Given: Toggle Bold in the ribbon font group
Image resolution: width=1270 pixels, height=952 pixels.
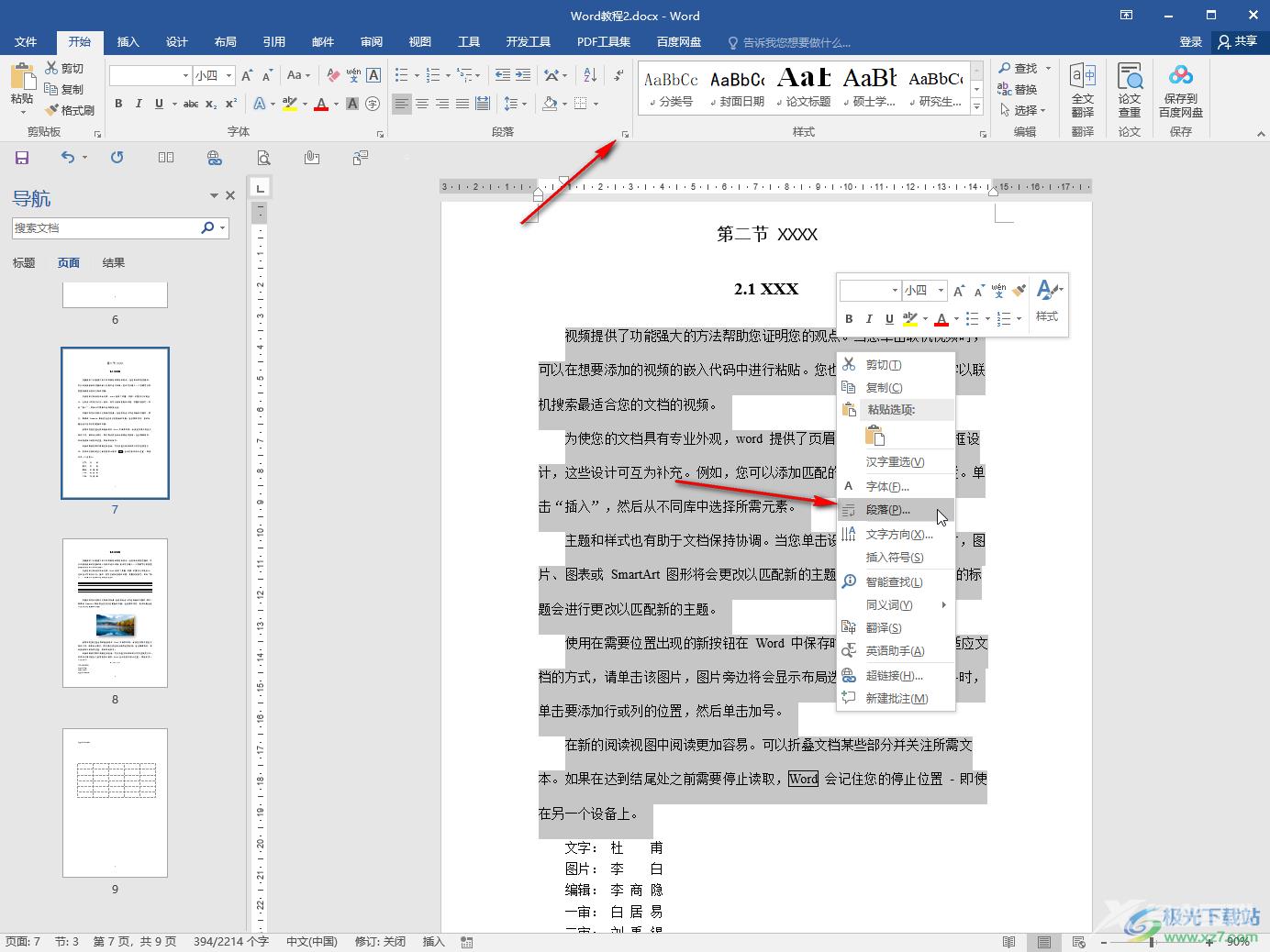Looking at the screenshot, I should click(x=118, y=104).
